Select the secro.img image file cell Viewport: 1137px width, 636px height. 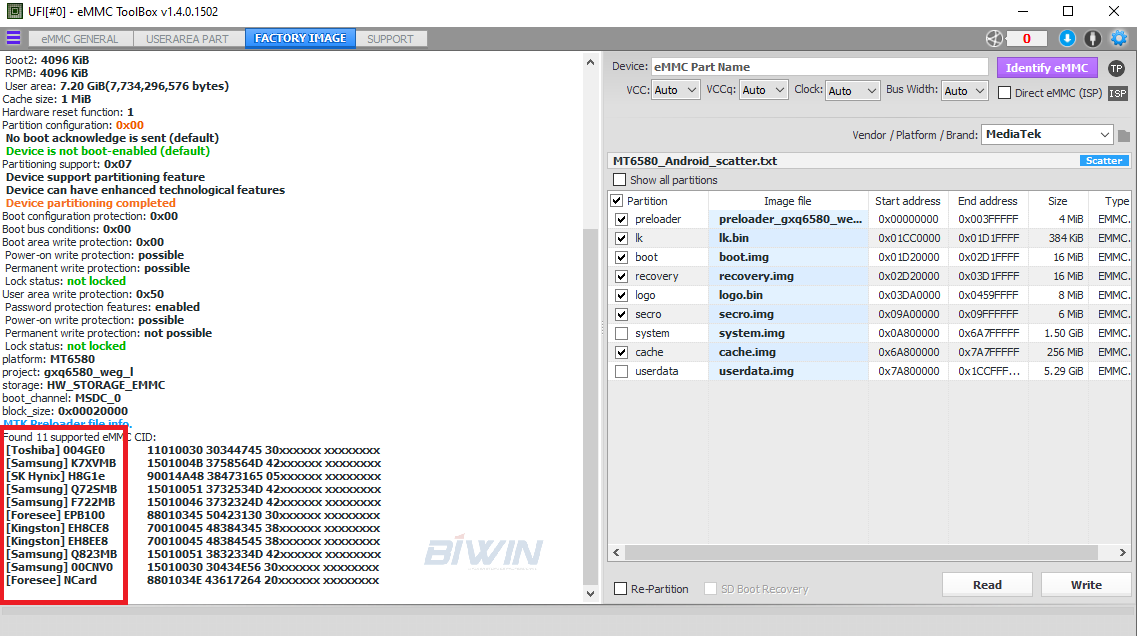click(788, 314)
